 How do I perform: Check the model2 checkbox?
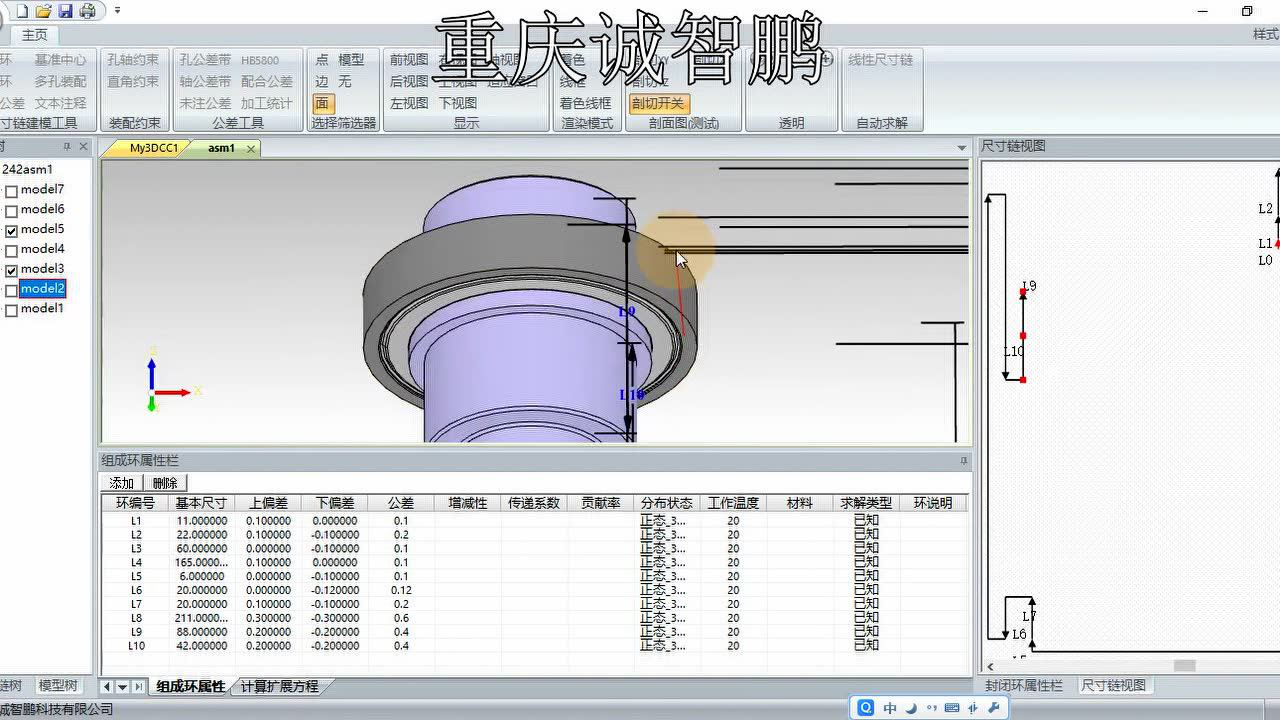pyautogui.click(x=11, y=291)
